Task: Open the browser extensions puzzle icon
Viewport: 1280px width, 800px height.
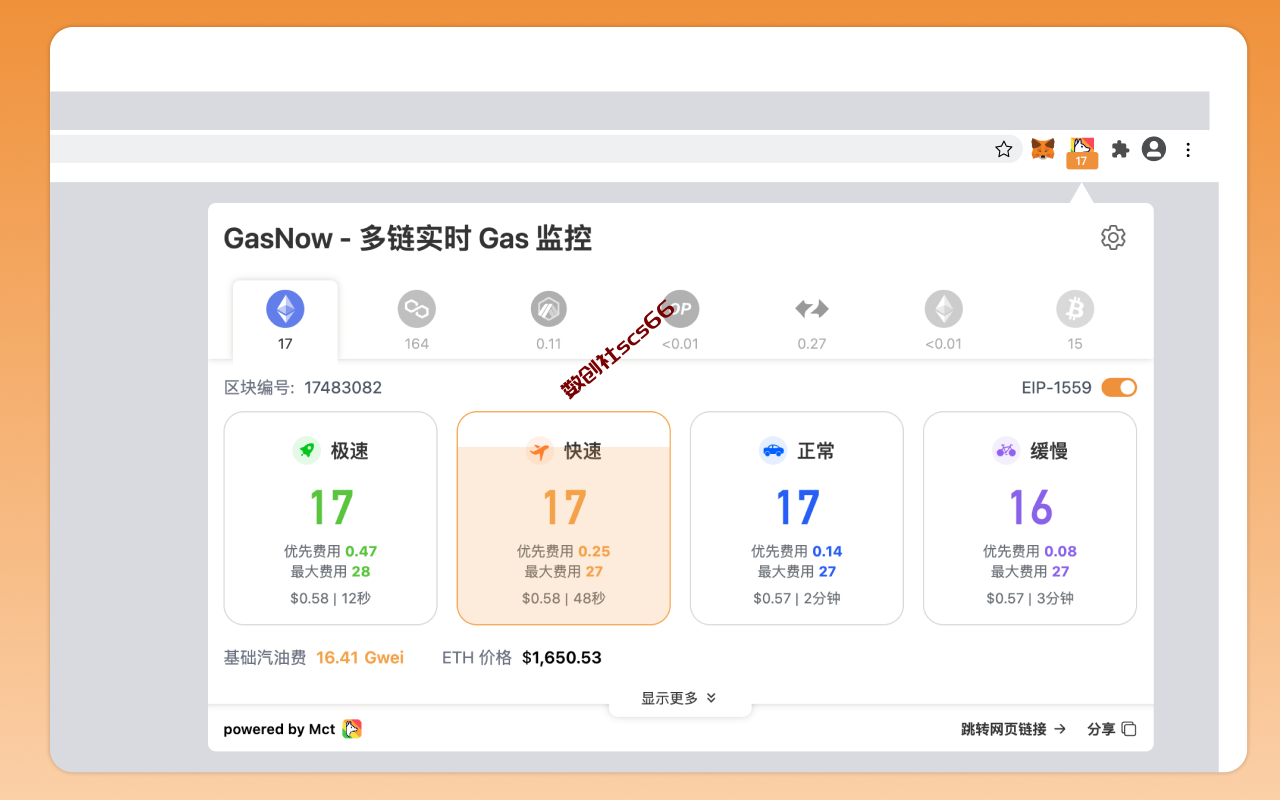Action: coord(1120,149)
